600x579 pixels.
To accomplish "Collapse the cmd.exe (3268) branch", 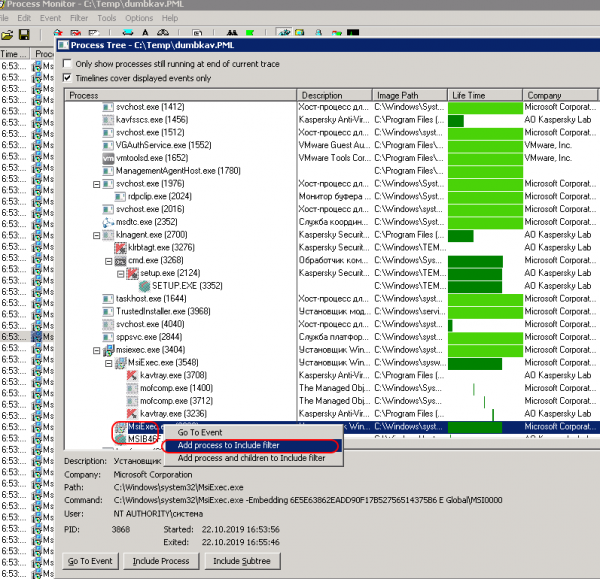I will [x=107, y=260].
